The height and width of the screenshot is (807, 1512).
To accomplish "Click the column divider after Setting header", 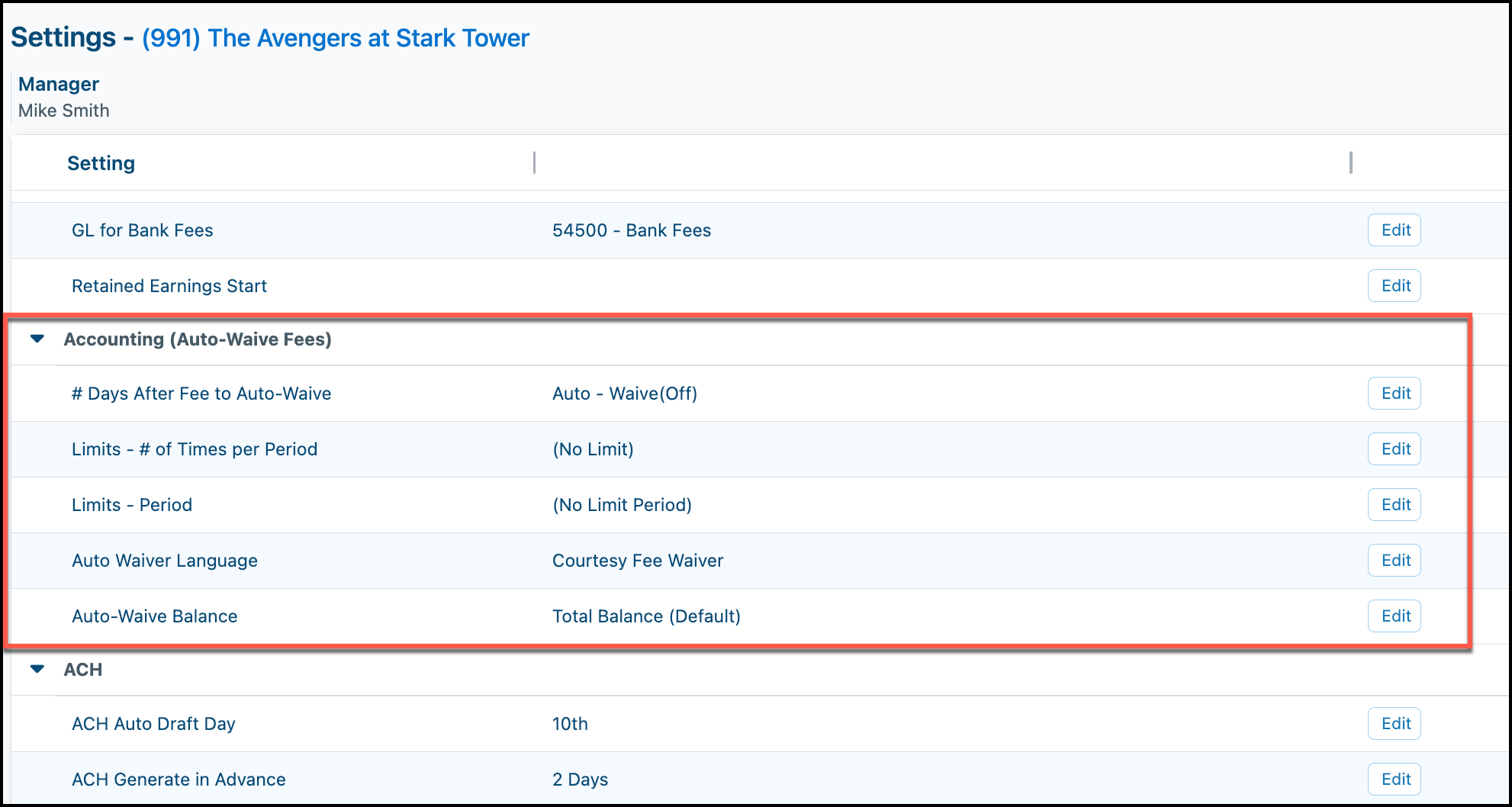I will click(534, 162).
